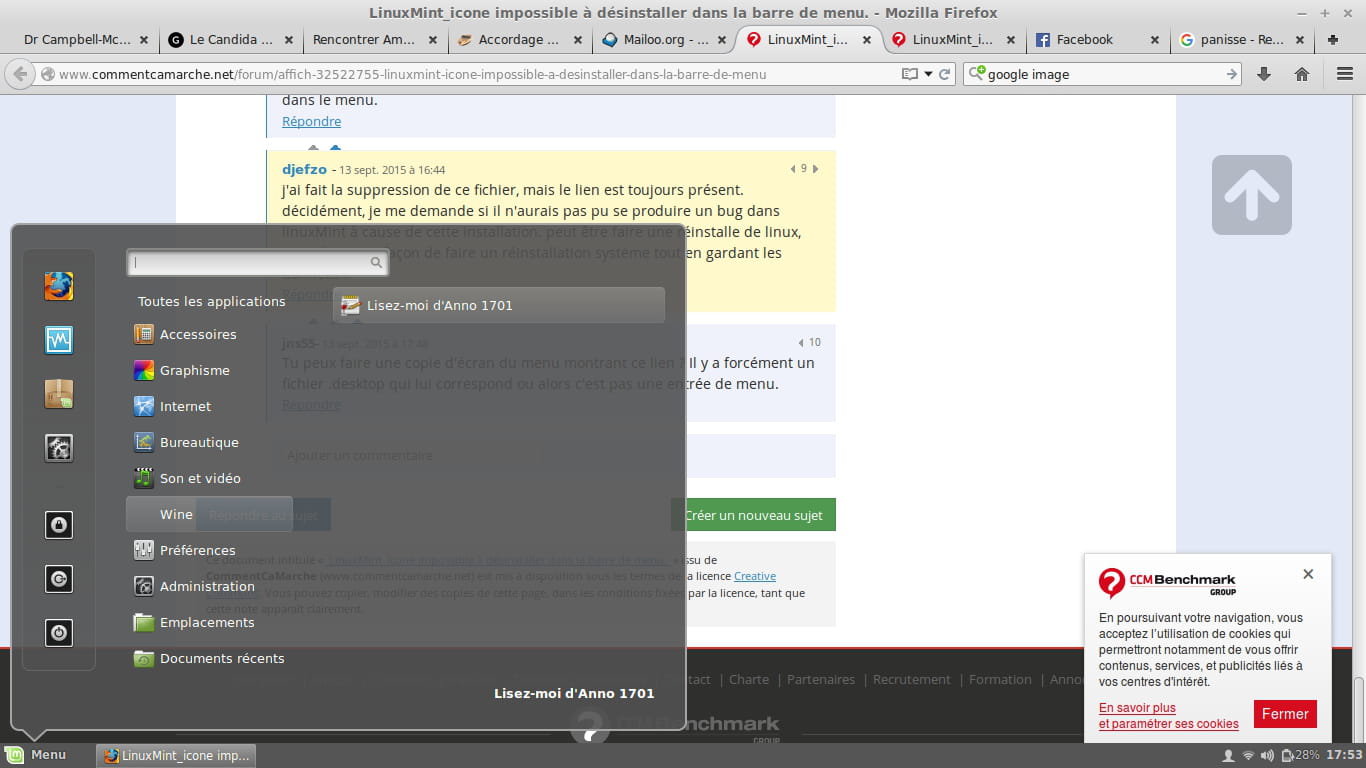The width and height of the screenshot is (1366, 768).
Task: Click djefzo username link
Action: click(304, 170)
